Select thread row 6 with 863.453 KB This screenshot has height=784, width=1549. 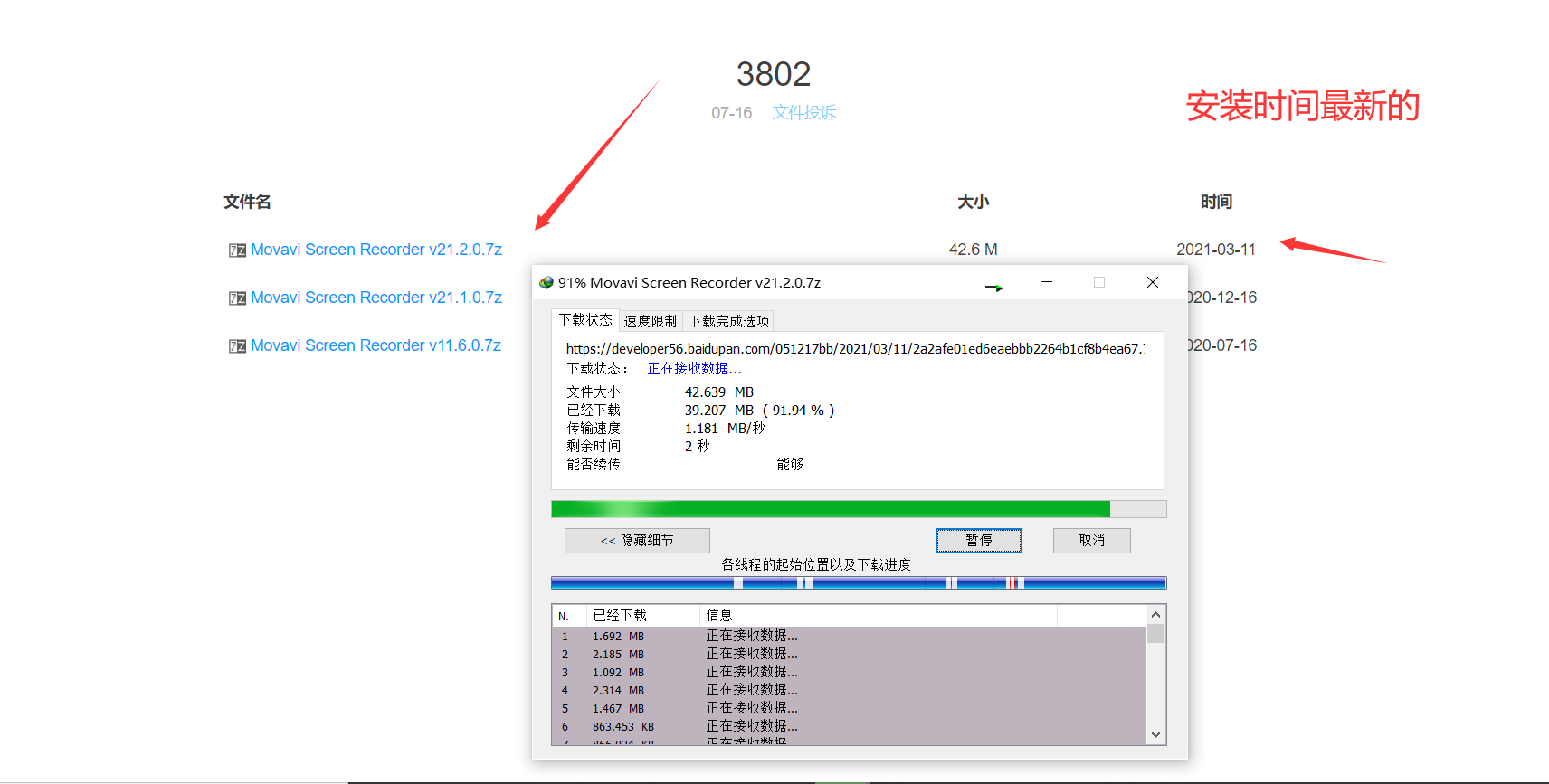[850, 726]
